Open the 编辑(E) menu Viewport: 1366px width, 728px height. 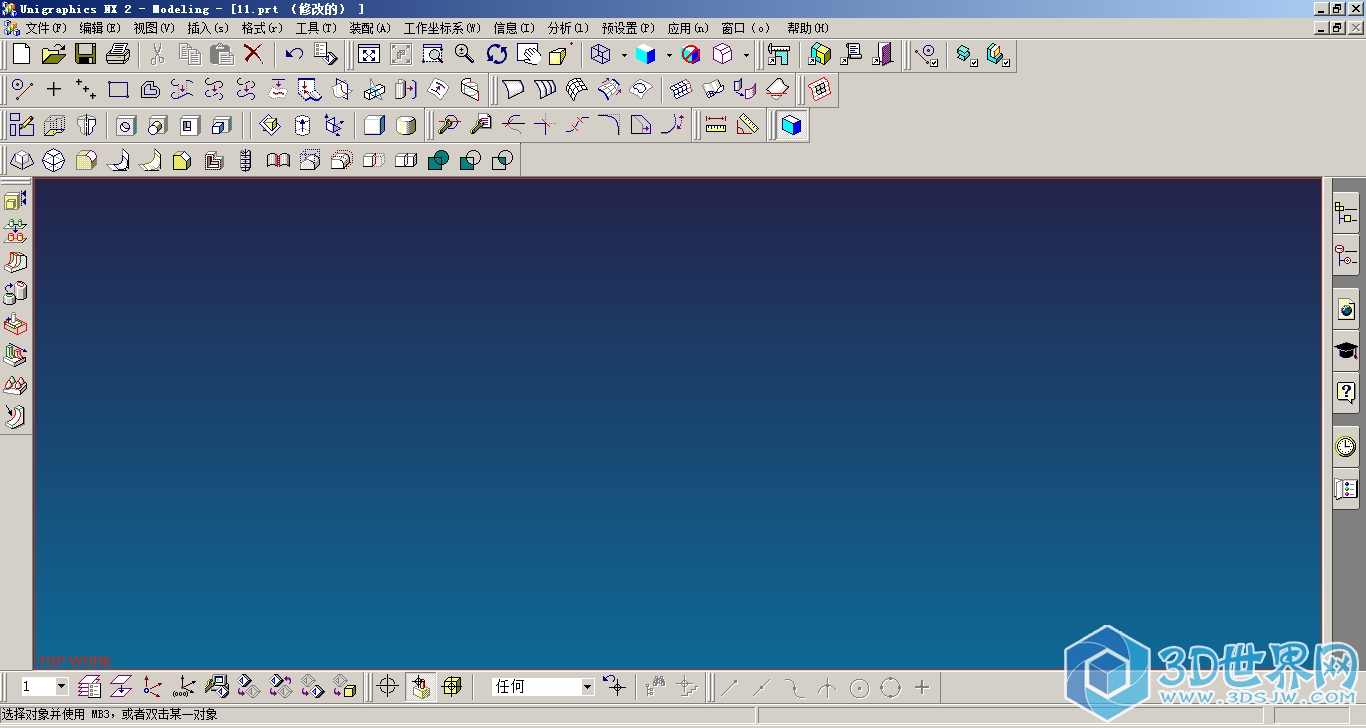(100, 28)
